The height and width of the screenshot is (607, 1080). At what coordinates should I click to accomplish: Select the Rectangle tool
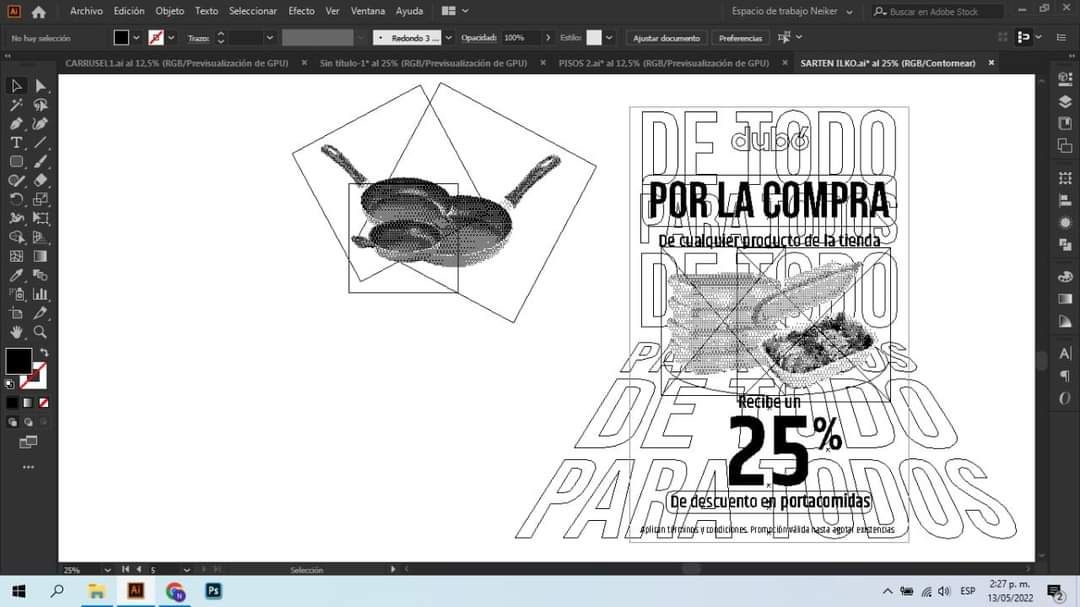pyautogui.click(x=17, y=162)
